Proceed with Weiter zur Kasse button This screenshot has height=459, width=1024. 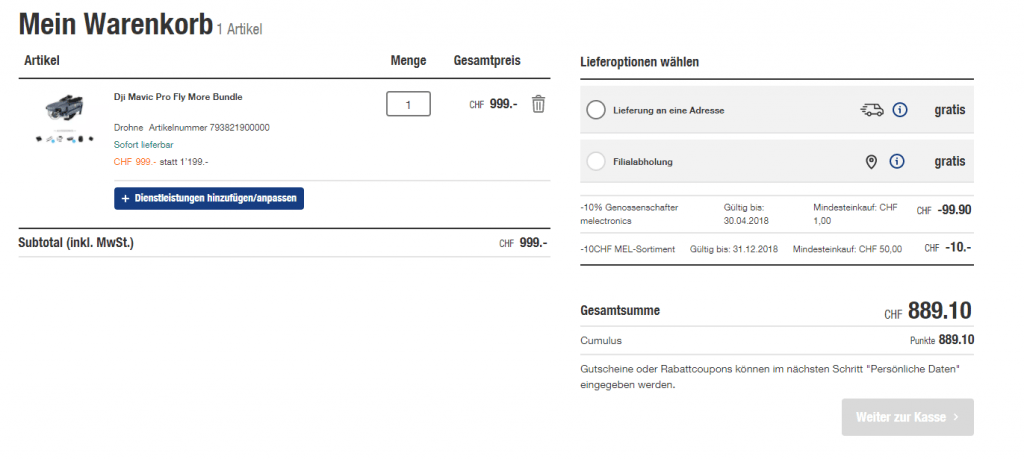coord(907,417)
